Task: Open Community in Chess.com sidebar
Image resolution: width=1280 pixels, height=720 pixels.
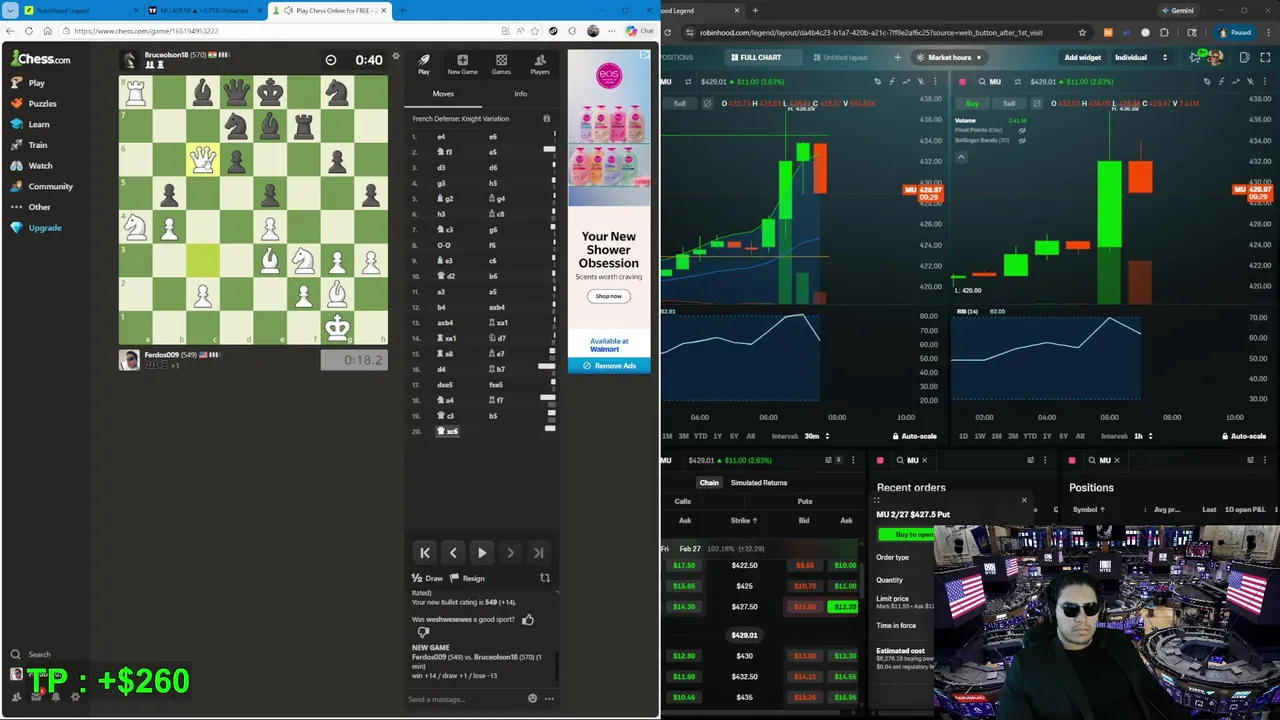Action: pyautogui.click(x=41, y=186)
